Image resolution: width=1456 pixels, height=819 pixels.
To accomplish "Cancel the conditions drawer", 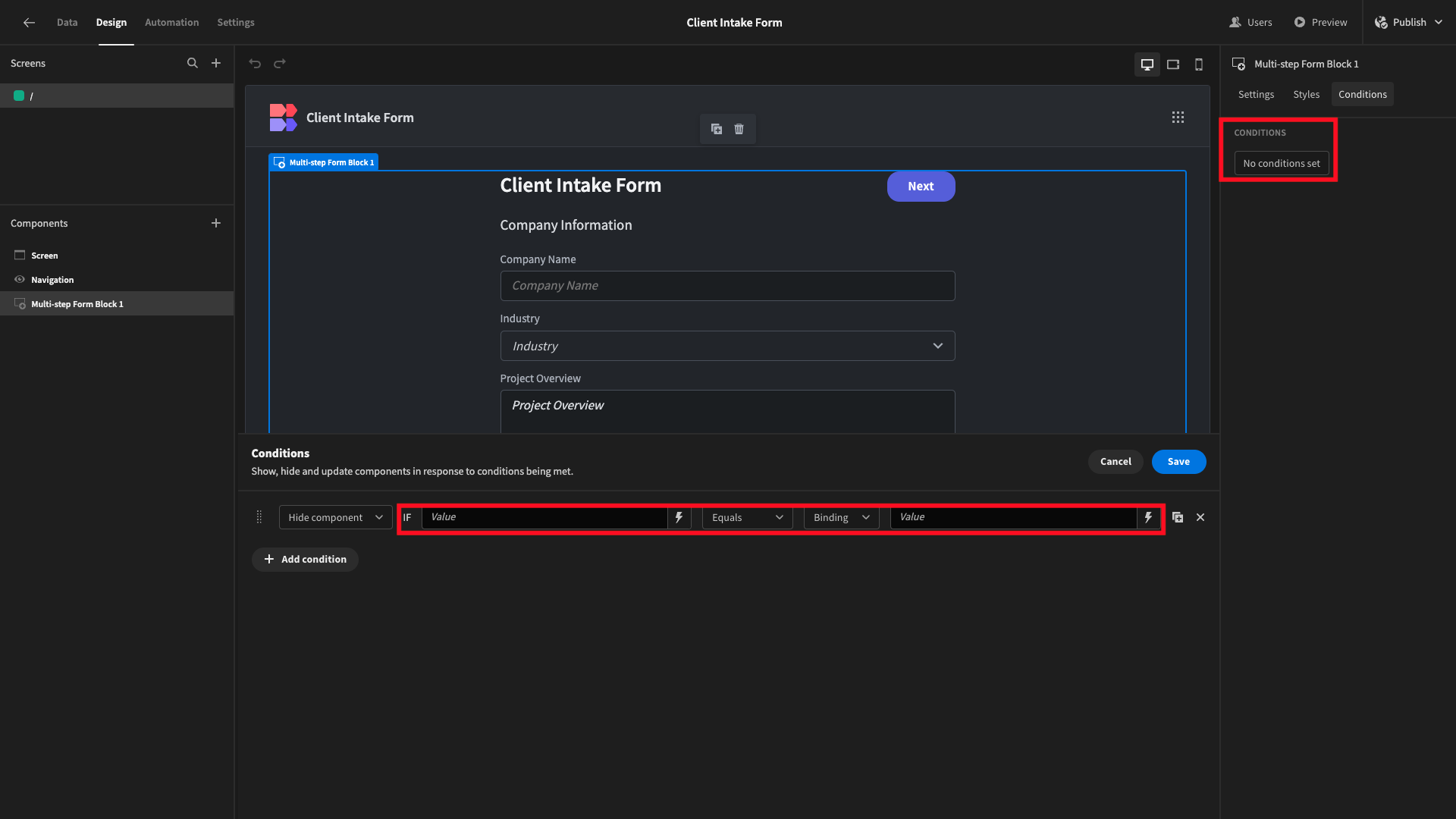I will click(1116, 462).
